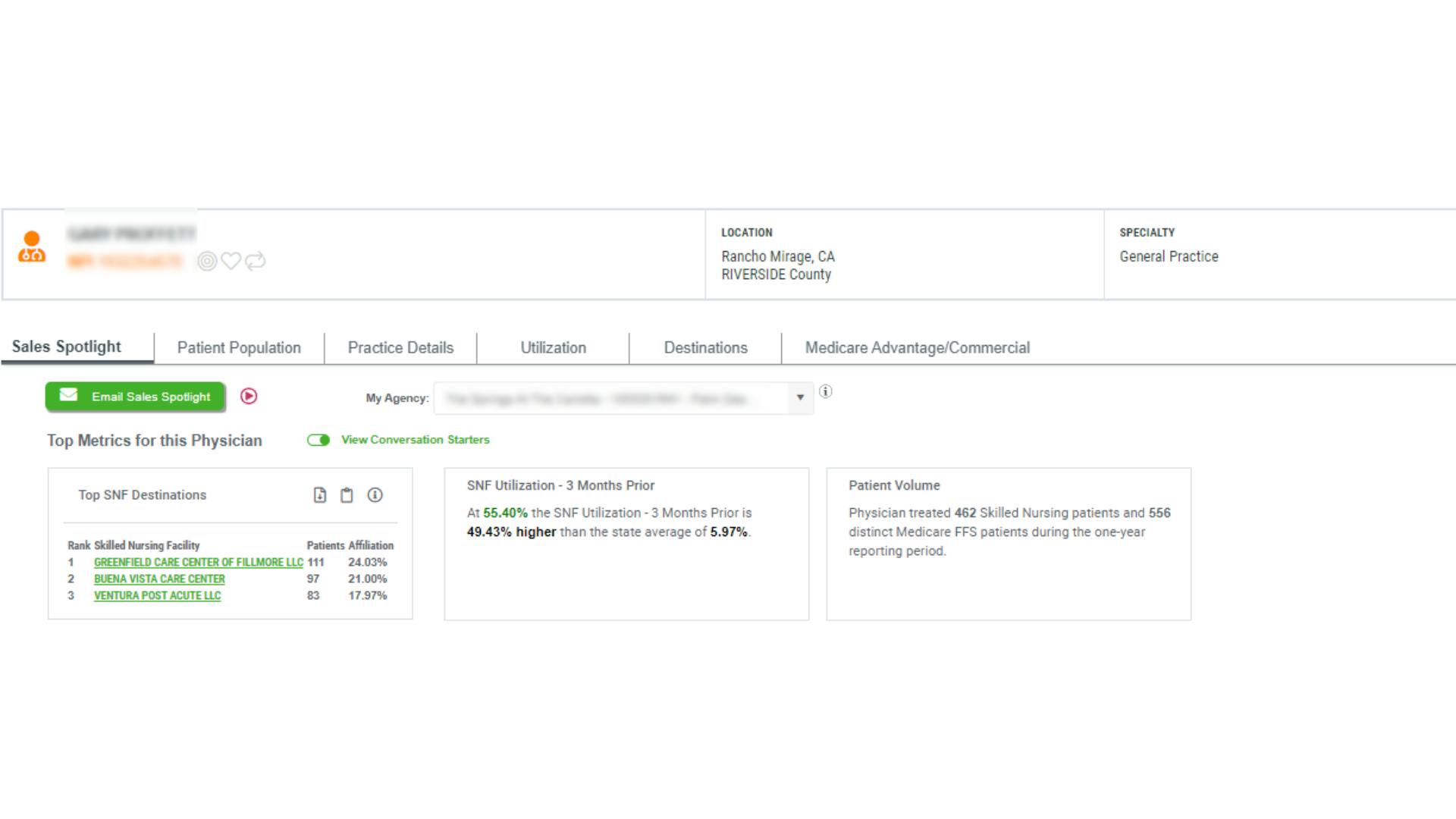
Task: Open the Medicare Advantage/Commercial tab
Action: click(917, 348)
